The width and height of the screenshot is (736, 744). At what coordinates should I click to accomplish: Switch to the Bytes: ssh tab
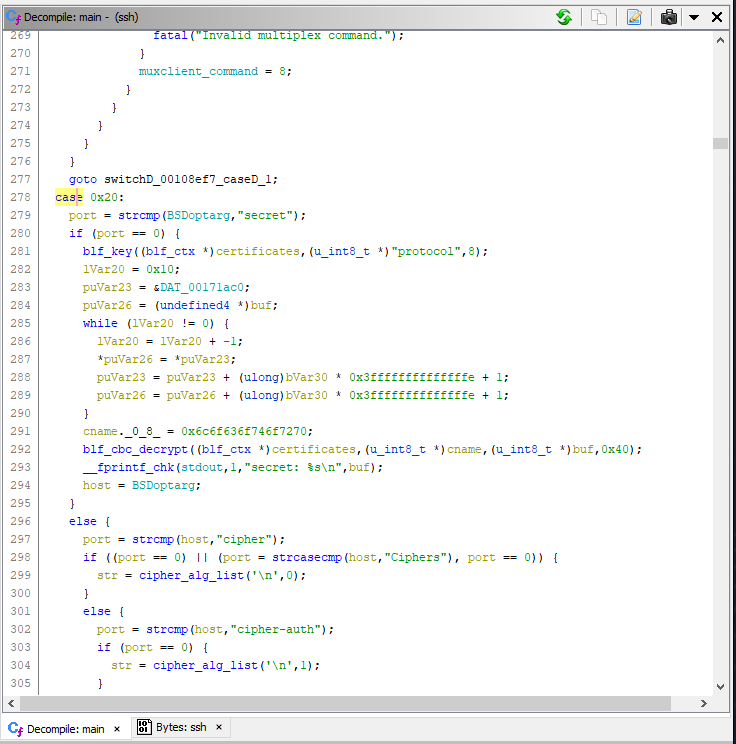pyautogui.click(x=181, y=727)
